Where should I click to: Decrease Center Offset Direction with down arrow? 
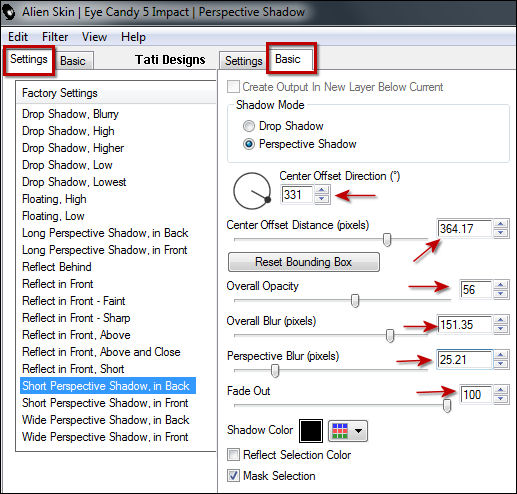321,198
